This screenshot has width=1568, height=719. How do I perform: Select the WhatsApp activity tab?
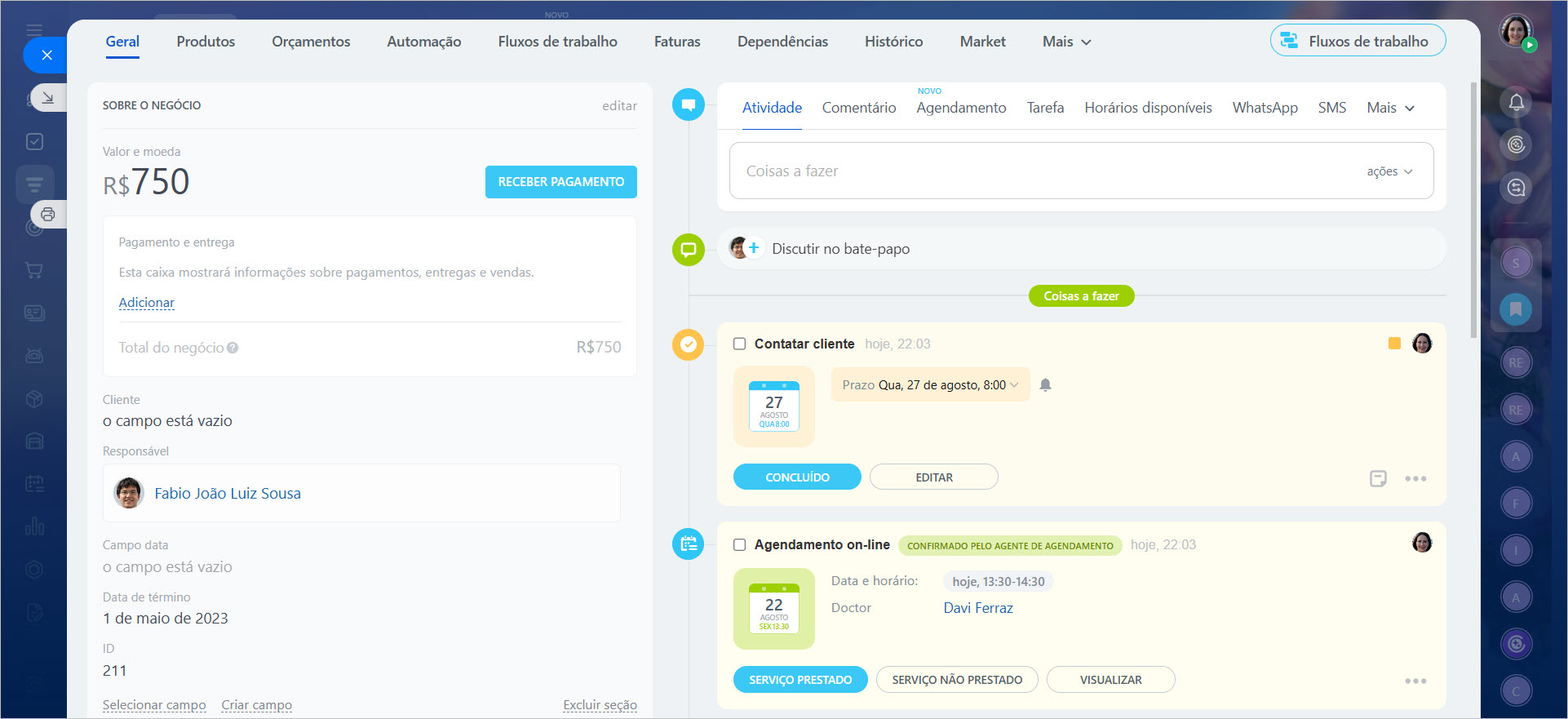[1265, 108]
